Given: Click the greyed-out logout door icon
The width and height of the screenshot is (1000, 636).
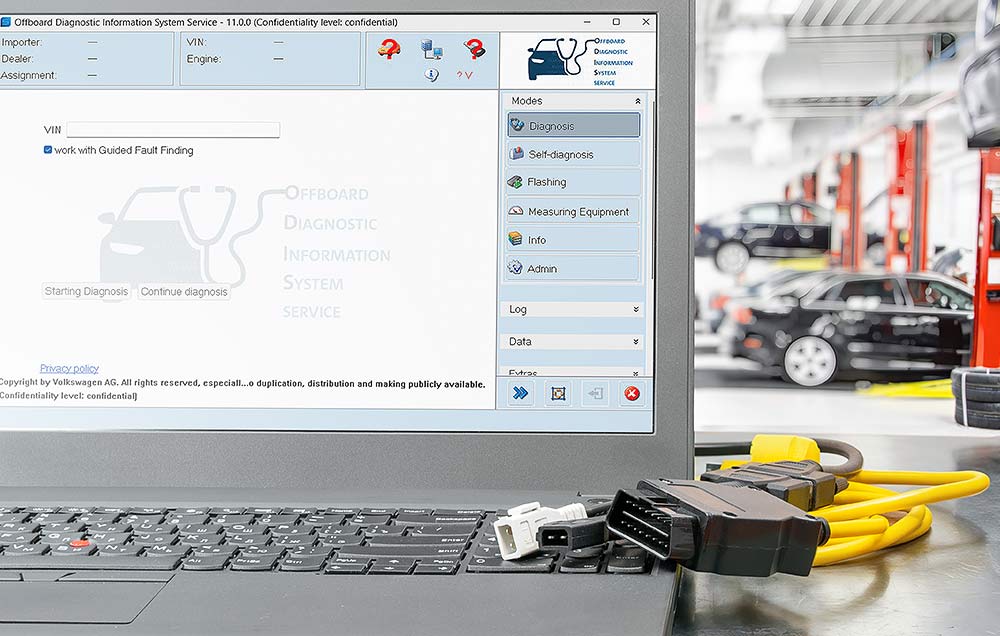Looking at the screenshot, I should click(595, 393).
